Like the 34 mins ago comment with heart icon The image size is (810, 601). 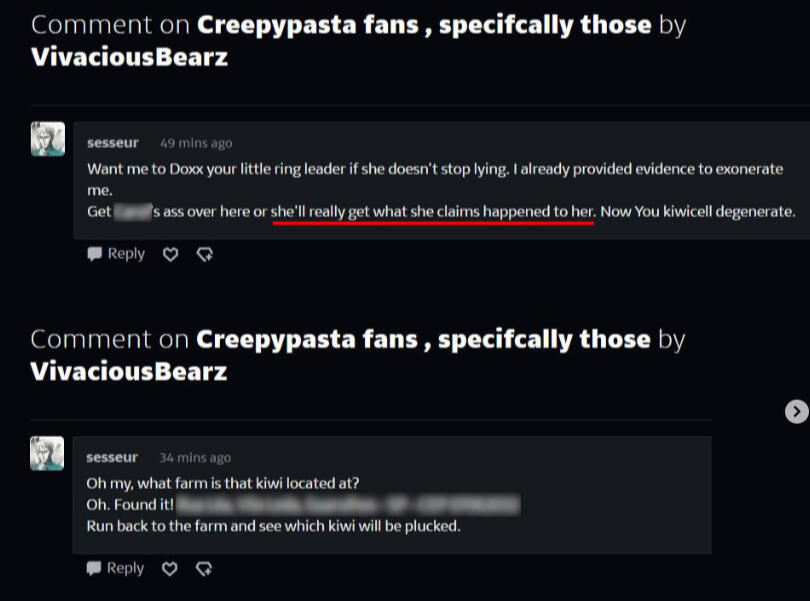[x=169, y=569]
